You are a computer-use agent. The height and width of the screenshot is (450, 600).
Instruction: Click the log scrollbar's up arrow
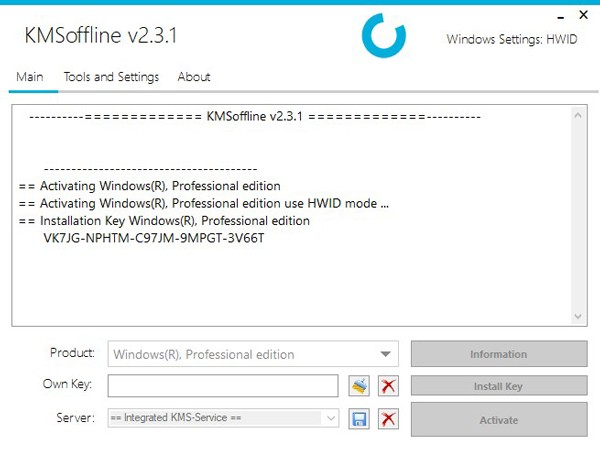(x=579, y=115)
